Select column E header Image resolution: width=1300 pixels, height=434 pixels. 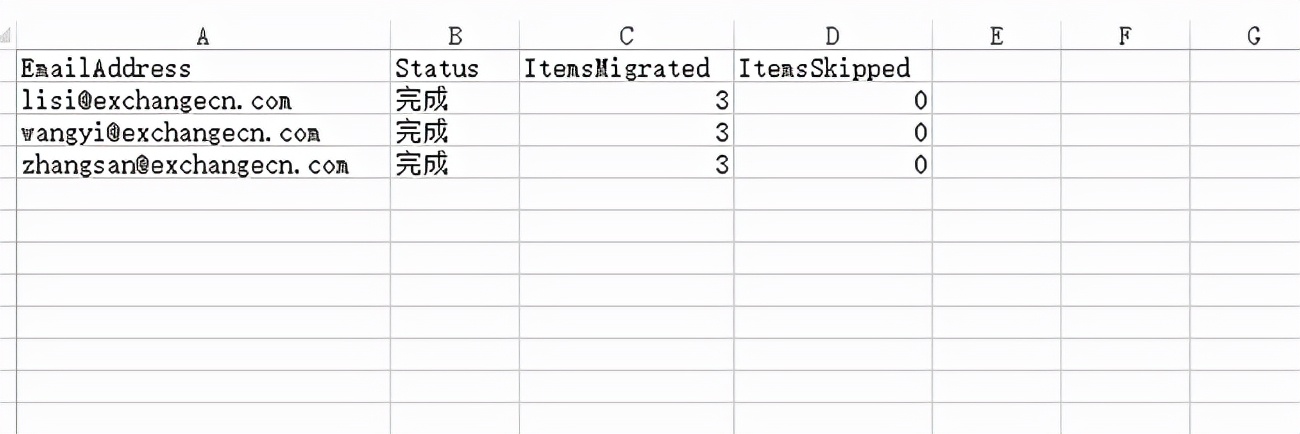pos(996,36)
